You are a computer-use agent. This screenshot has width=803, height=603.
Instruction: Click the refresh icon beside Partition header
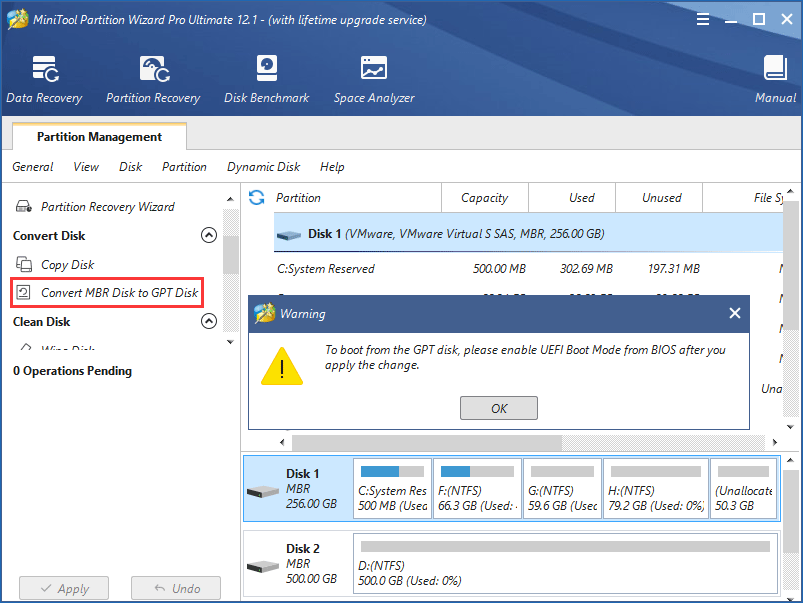click(x=257, y=198)
